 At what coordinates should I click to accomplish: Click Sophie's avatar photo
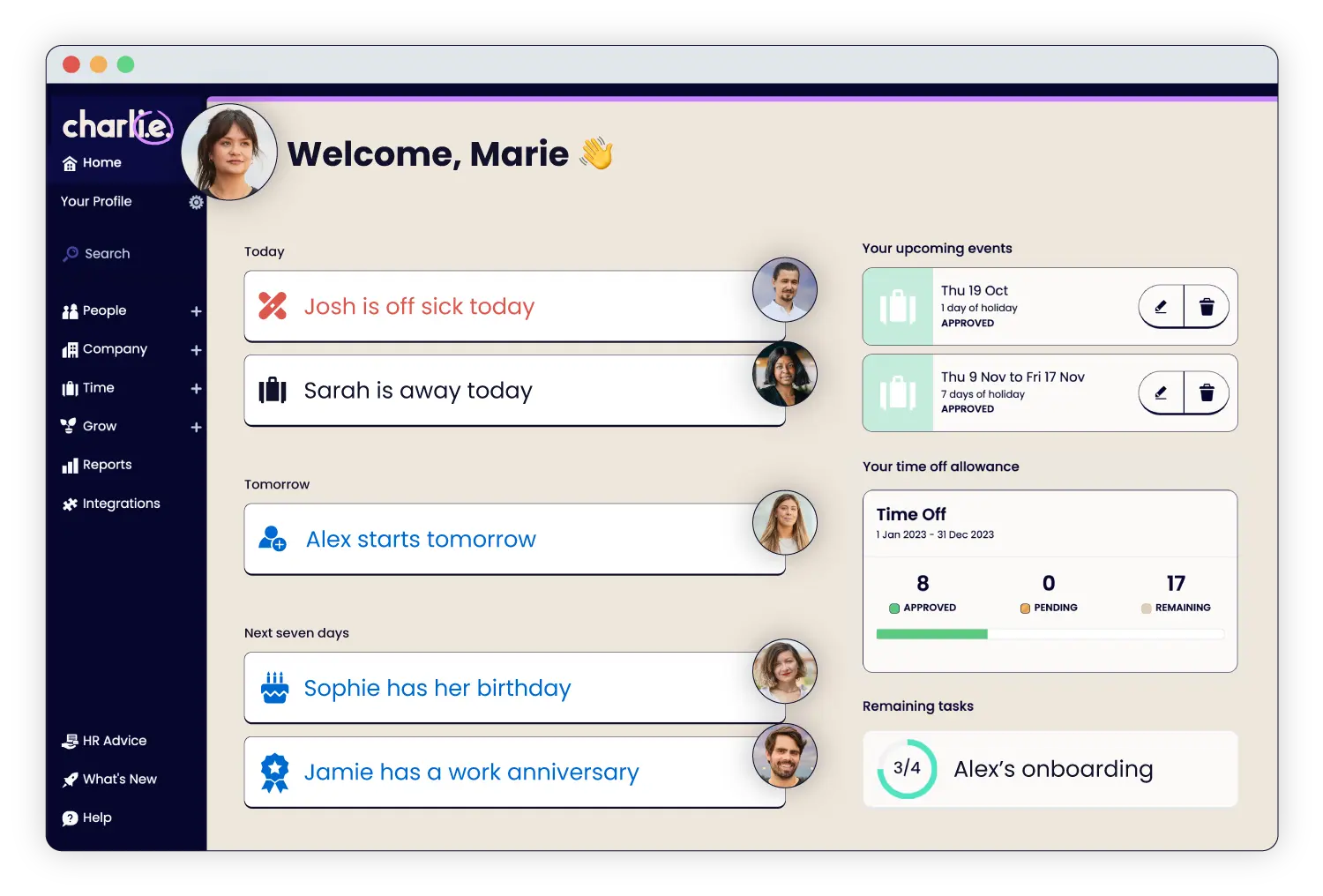coord(785,671)
